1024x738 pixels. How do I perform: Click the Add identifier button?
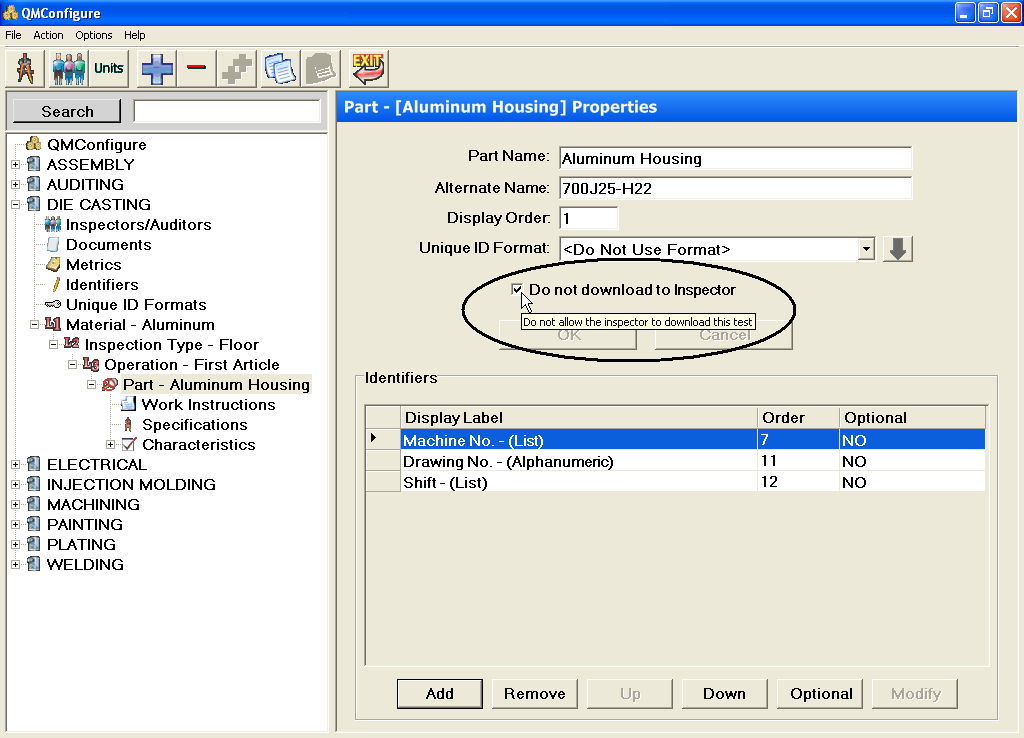click(440, 694)
